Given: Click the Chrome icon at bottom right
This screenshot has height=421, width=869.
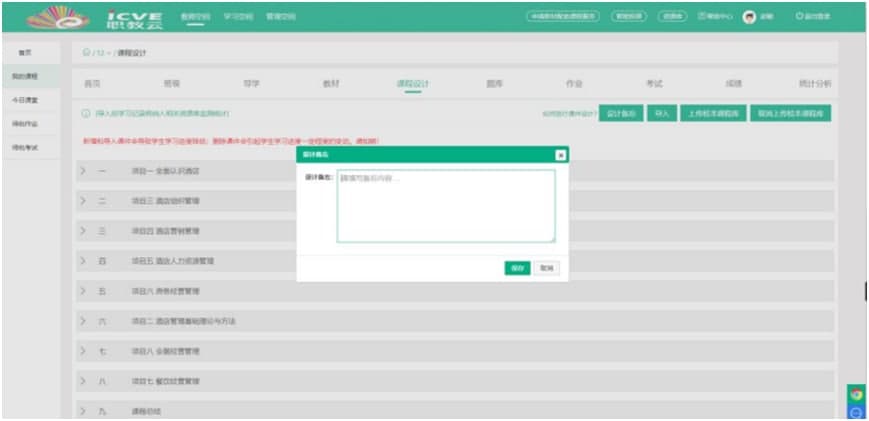Looking at the screenshot, I should 857,394.
